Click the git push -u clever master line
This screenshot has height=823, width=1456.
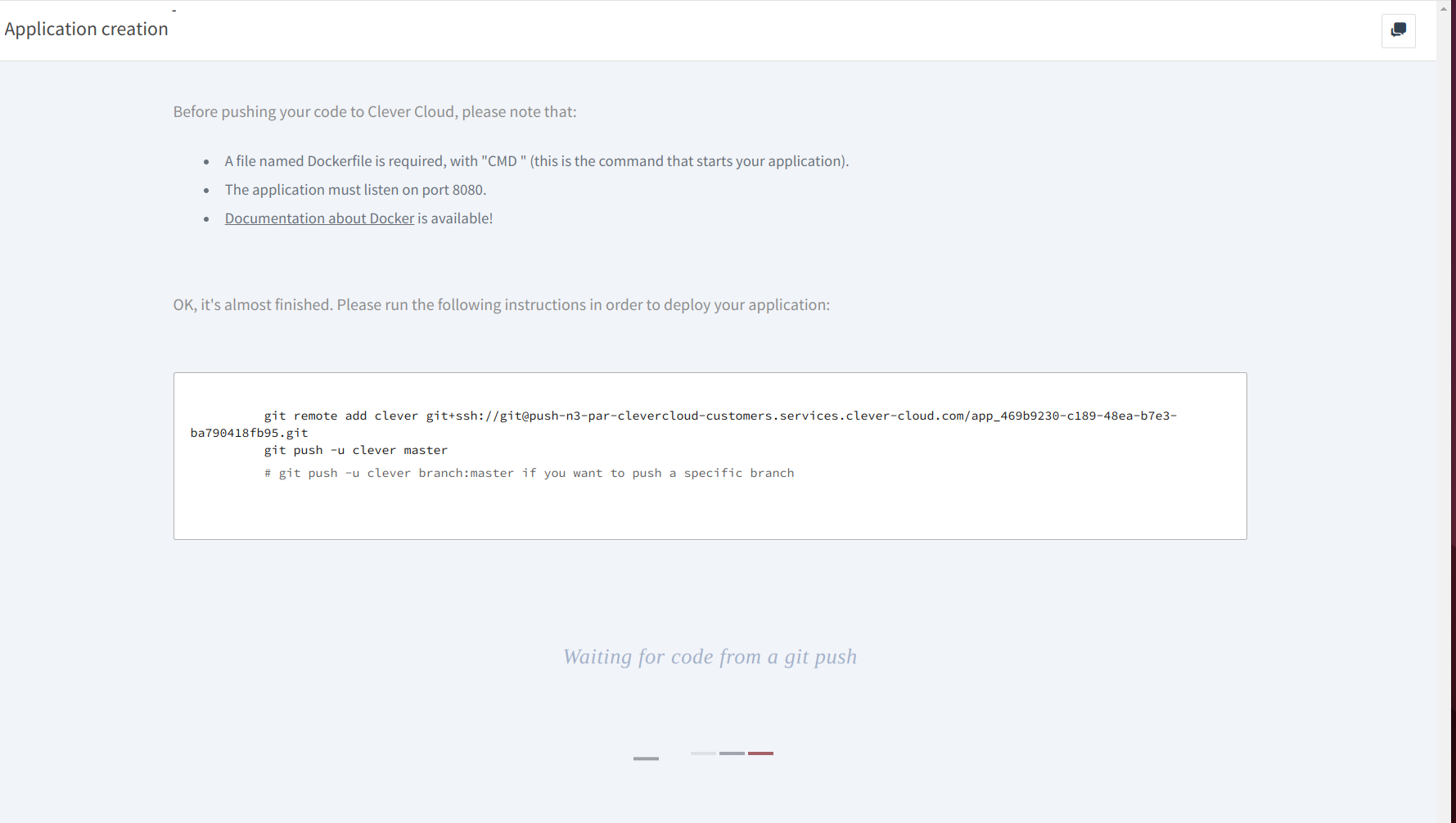point(355,450)
